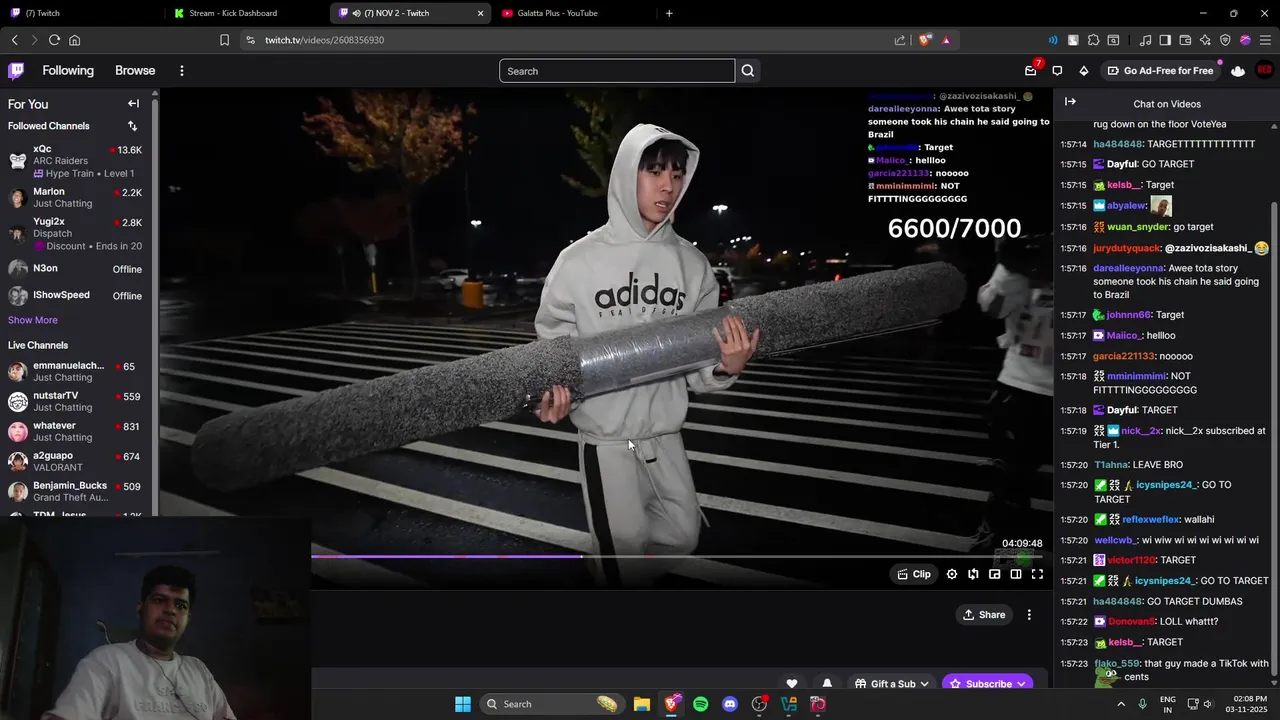This screenshot has width=1280, height=720.
Task: Go to browser home page icon
Action: 74,40
